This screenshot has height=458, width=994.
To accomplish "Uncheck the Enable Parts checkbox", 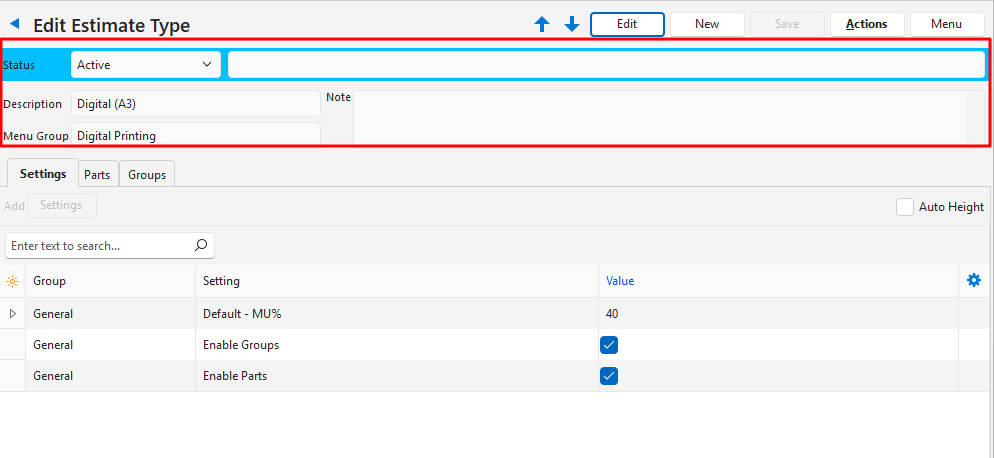I will [x=609, y=376].
